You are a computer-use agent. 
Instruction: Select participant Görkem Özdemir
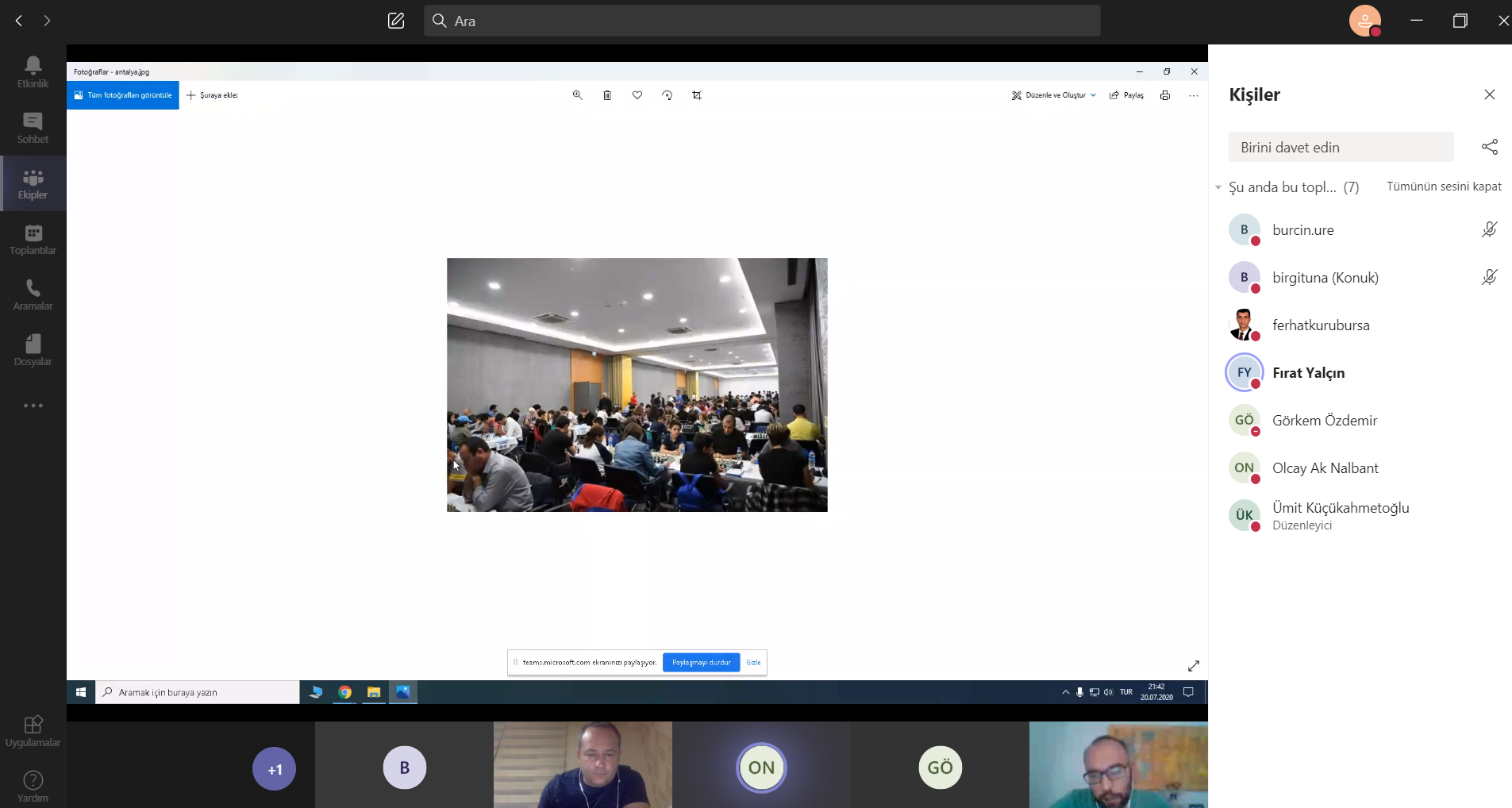point(1360,420)
